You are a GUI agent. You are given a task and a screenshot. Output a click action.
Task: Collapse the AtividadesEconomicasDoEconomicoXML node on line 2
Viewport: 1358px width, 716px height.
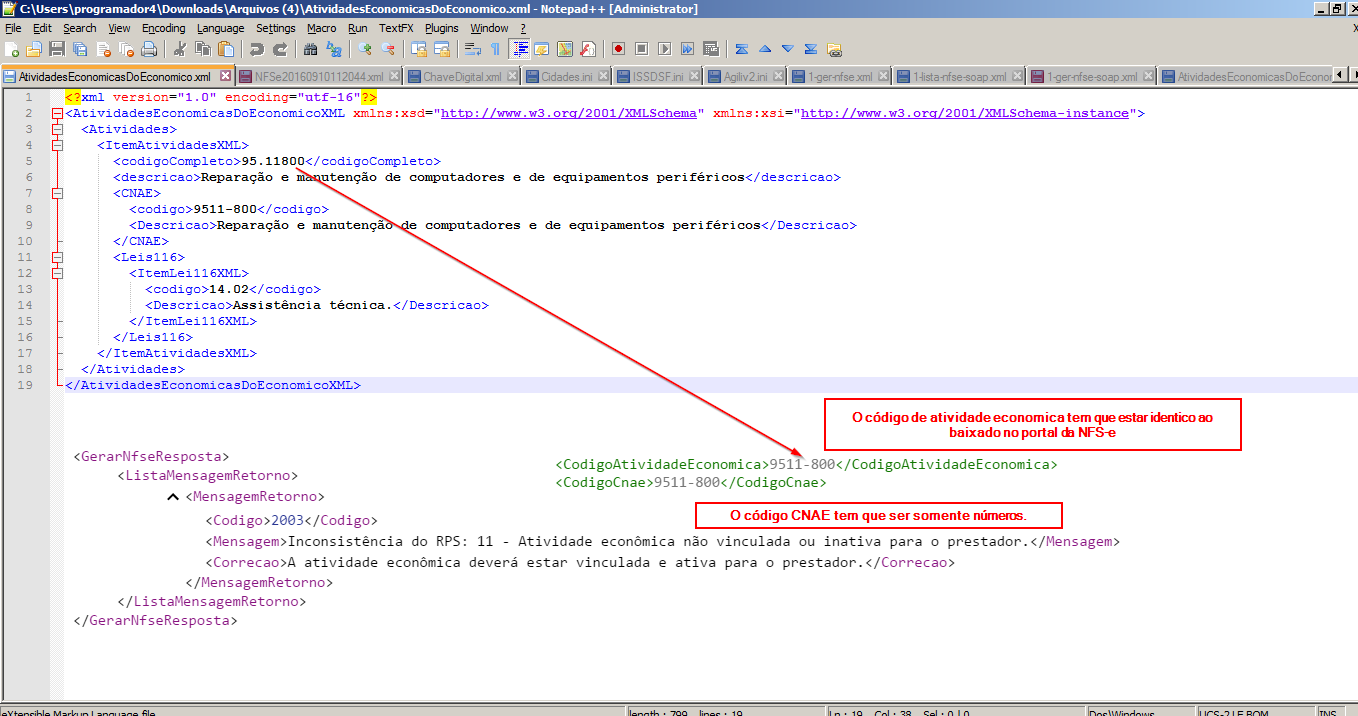57,114
